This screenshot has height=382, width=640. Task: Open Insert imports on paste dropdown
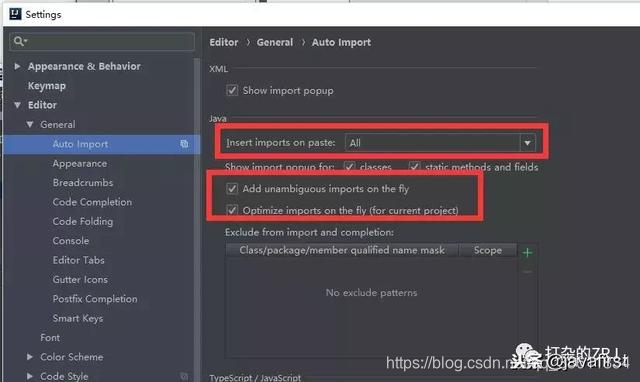440,143
